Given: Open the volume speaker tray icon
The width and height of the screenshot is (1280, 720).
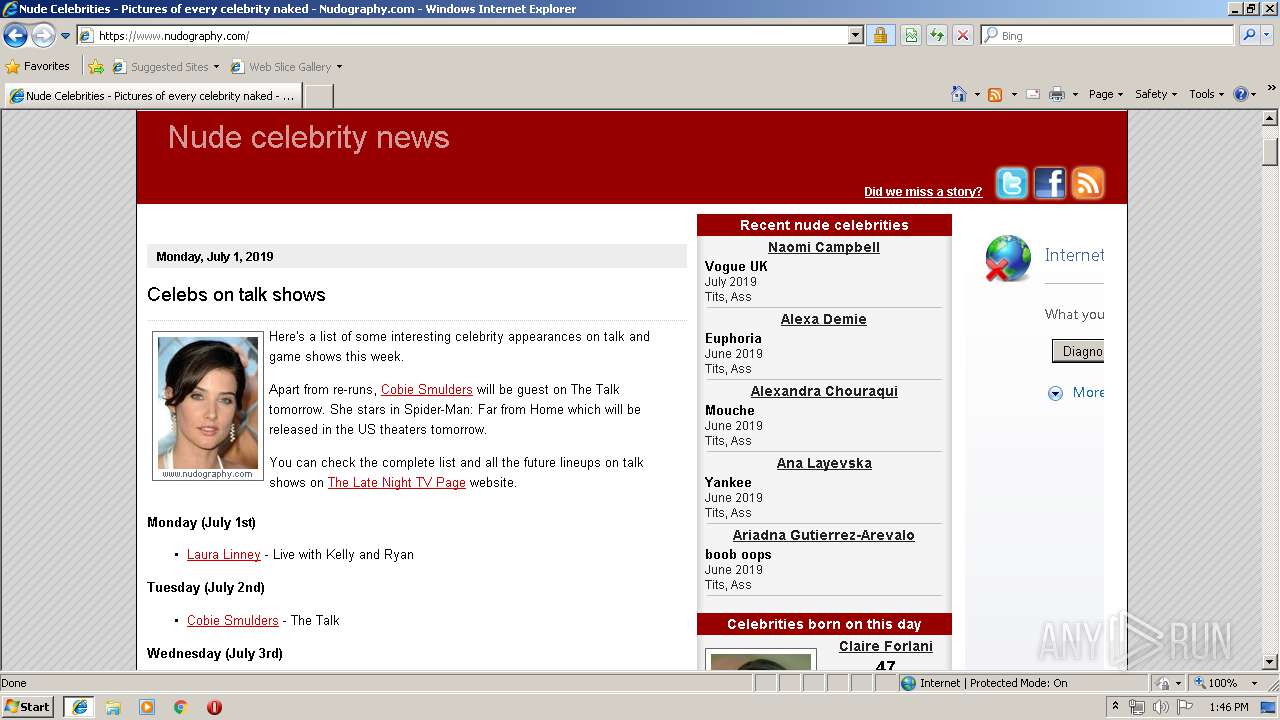Looking at the screenshot, I should [1160, 707].
